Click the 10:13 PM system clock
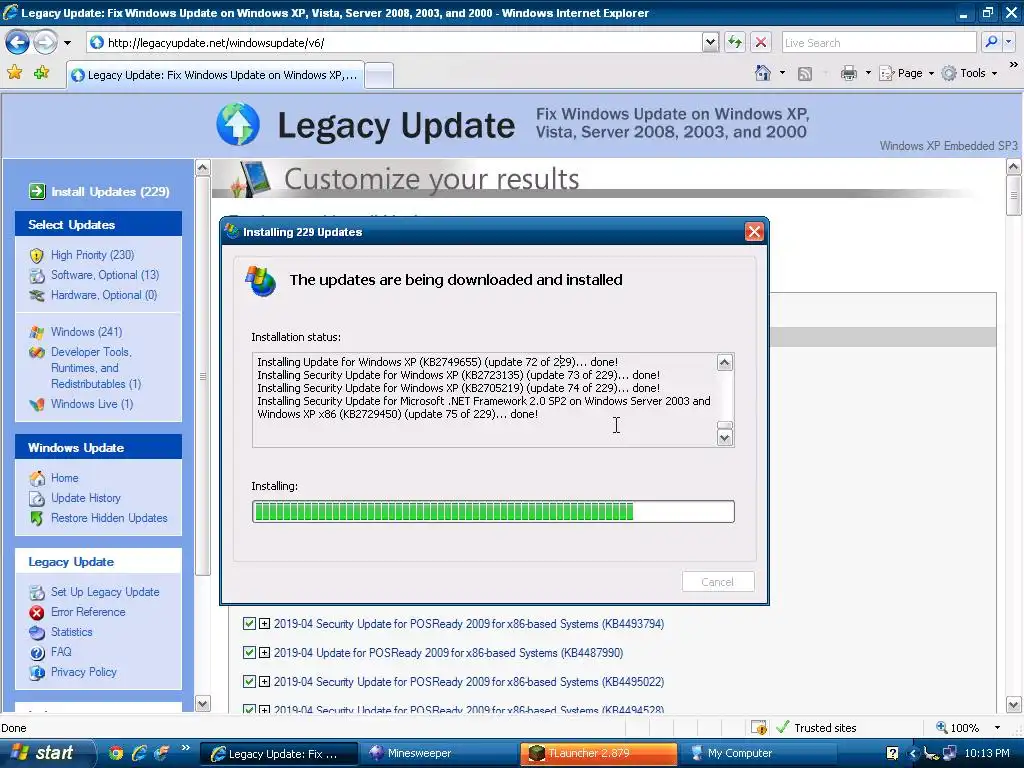Image resolution: width=1024 pixels, height=768 pixels. pos(987,753)
